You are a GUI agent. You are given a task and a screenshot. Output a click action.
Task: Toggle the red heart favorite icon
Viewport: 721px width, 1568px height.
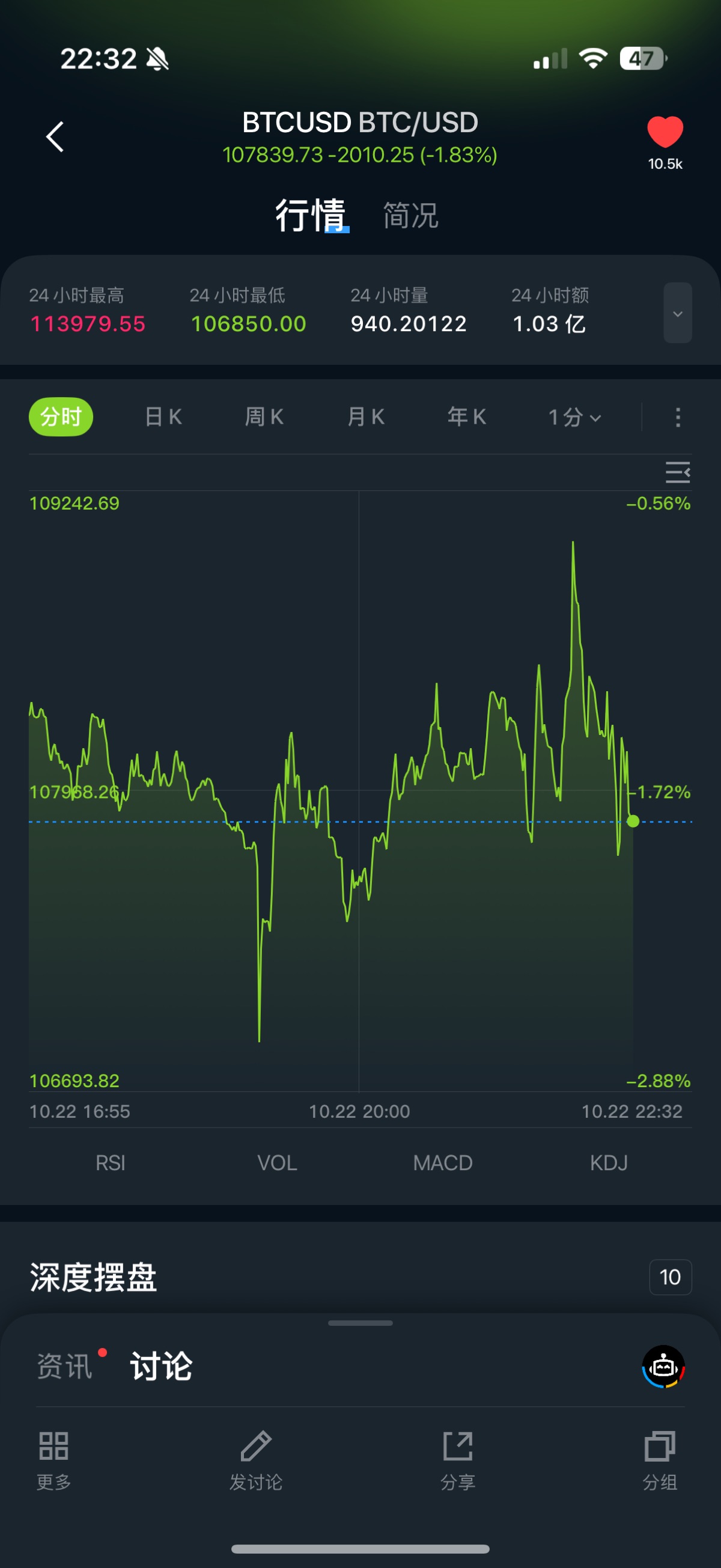click(665, 132)
